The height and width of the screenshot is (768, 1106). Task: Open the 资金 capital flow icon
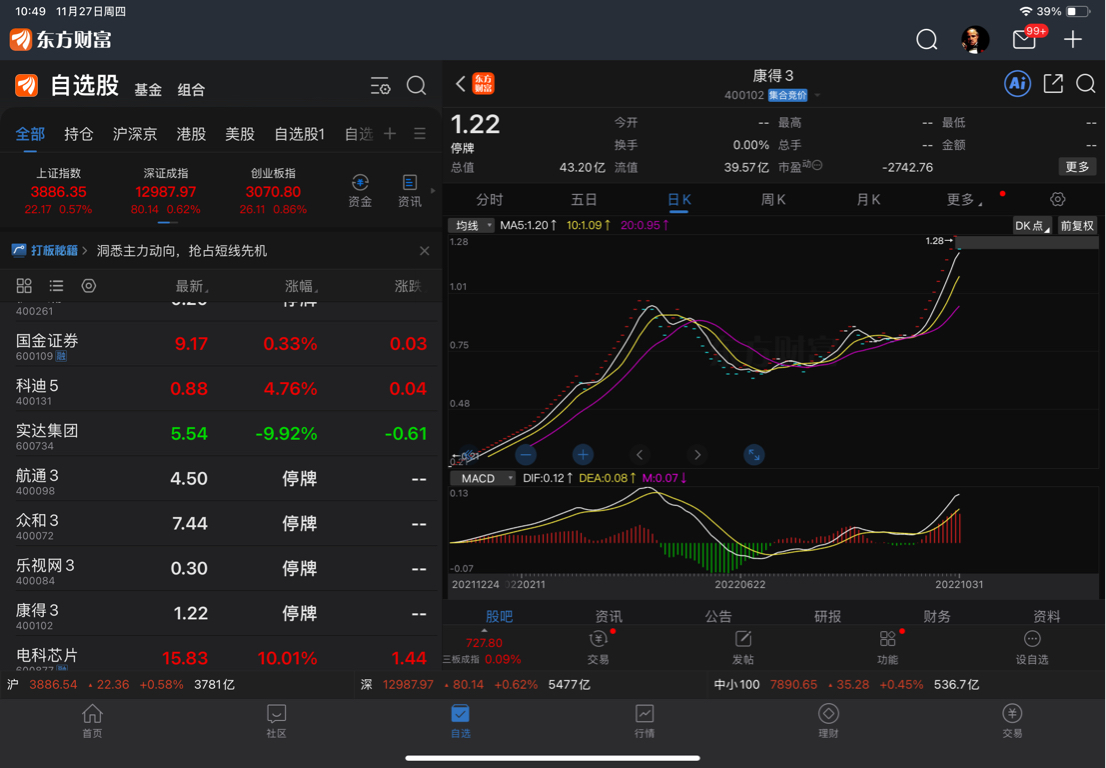click(360, 190)
